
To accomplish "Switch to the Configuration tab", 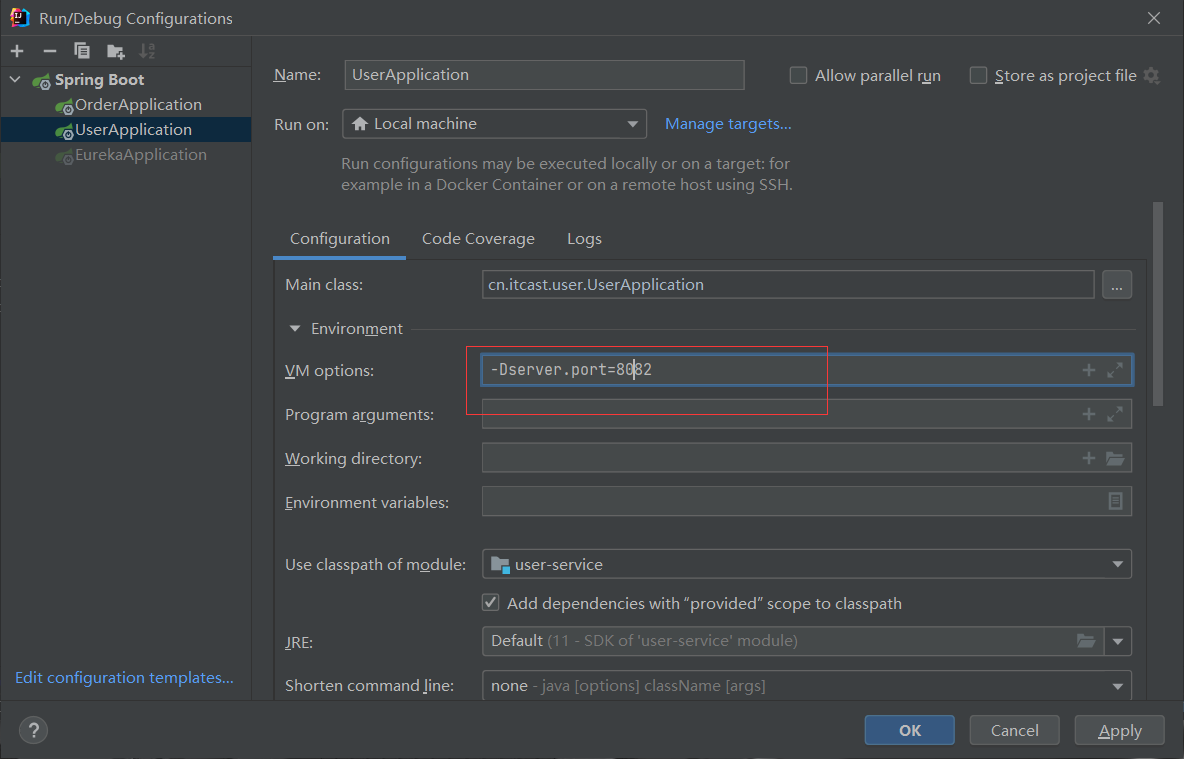I will (x=340, y=239).
